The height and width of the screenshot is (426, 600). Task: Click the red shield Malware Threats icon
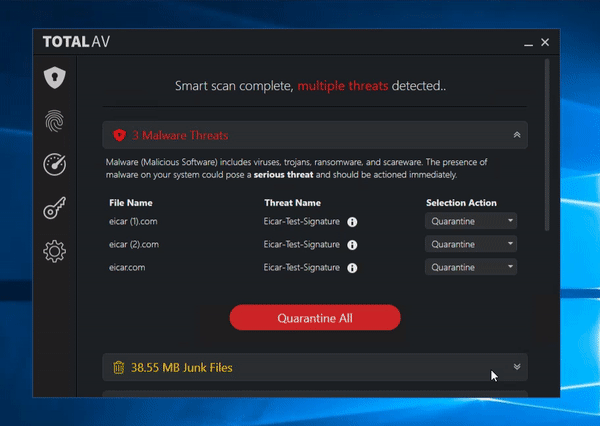tap(119, 134)
